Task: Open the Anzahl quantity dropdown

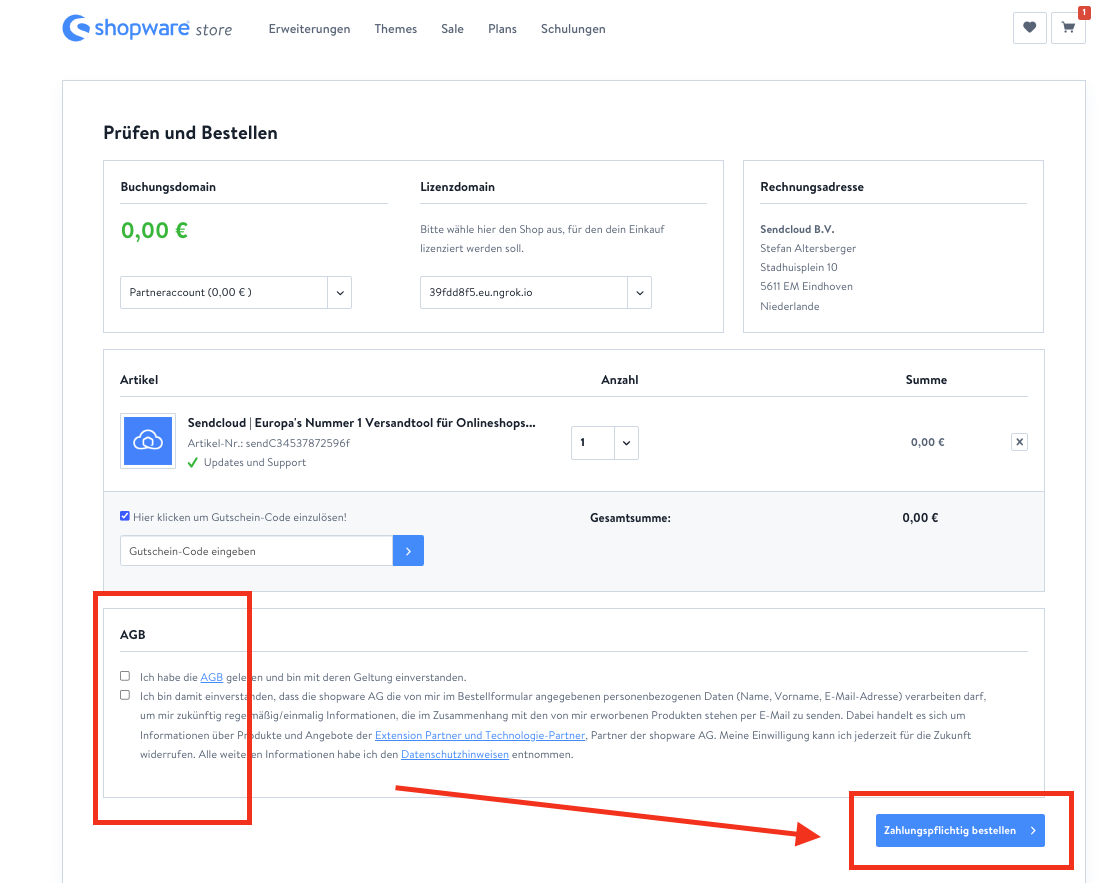Action: coord(605,443)
